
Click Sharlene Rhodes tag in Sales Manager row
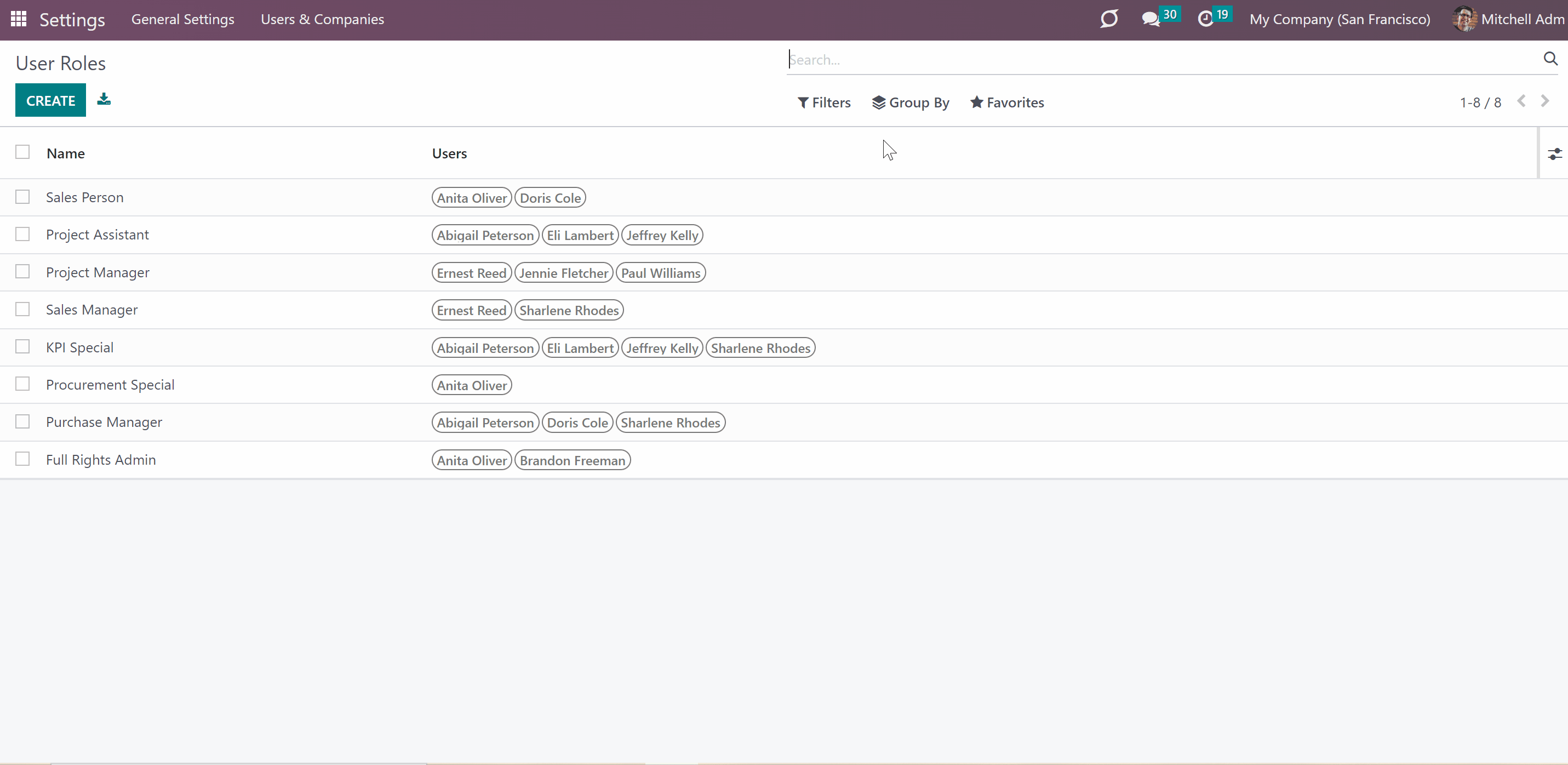point(569,310)
